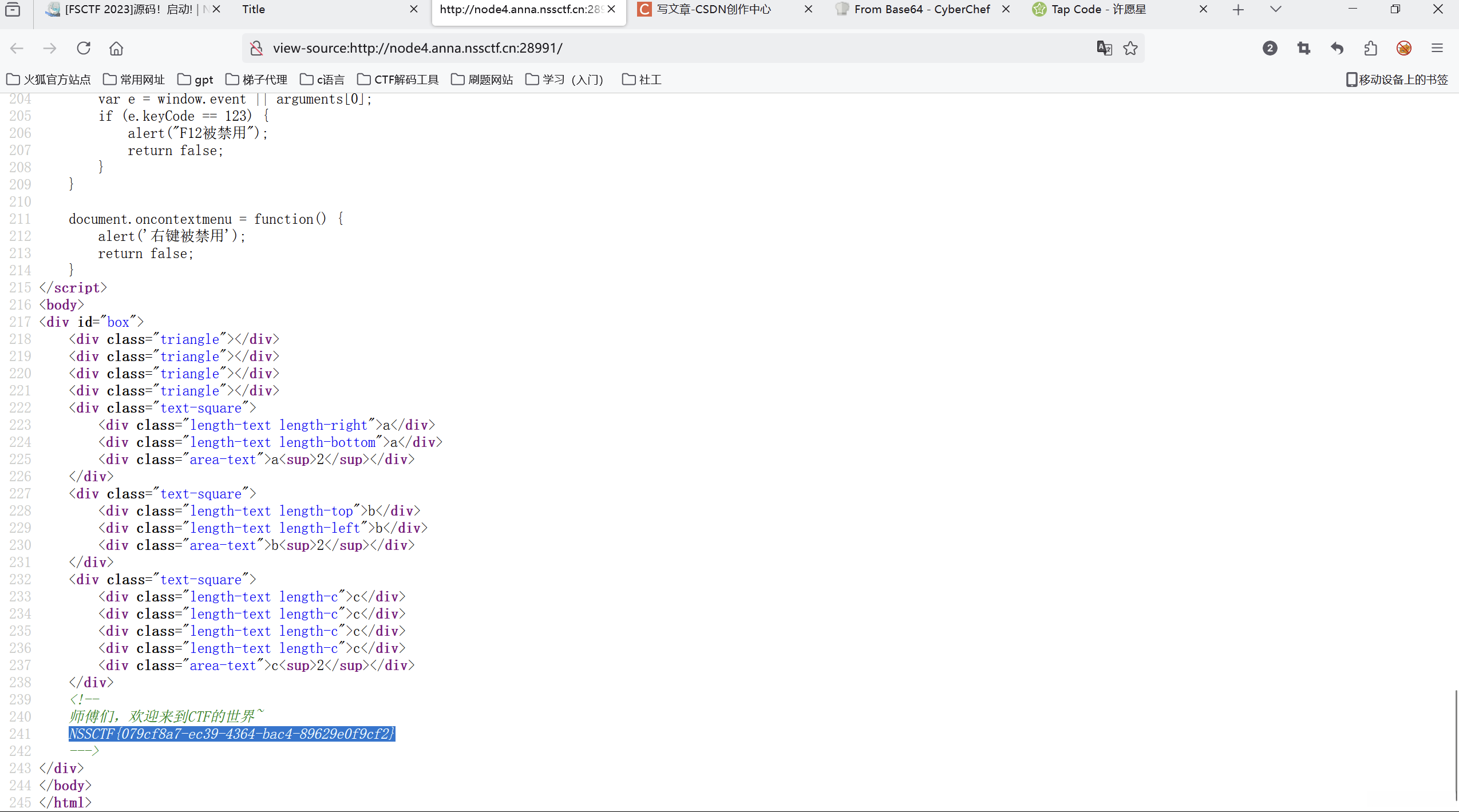Open the screenshot crop tool icon
Screen dimensions: 1459x812
1304,48
